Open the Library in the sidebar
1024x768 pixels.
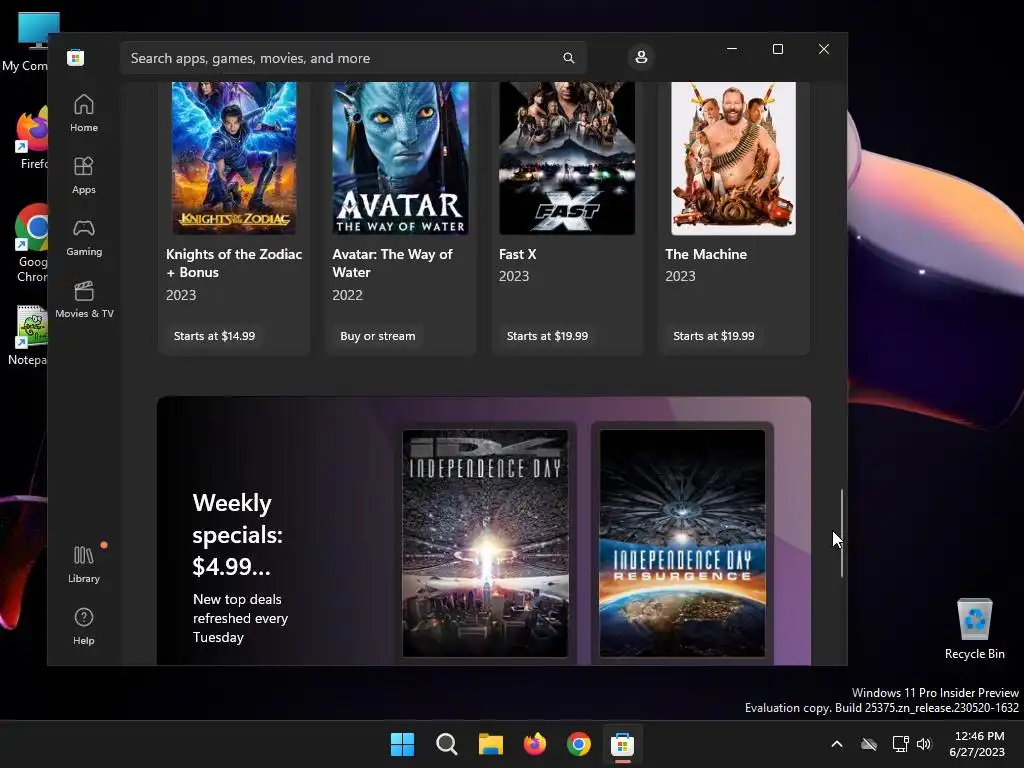(84, 564)
